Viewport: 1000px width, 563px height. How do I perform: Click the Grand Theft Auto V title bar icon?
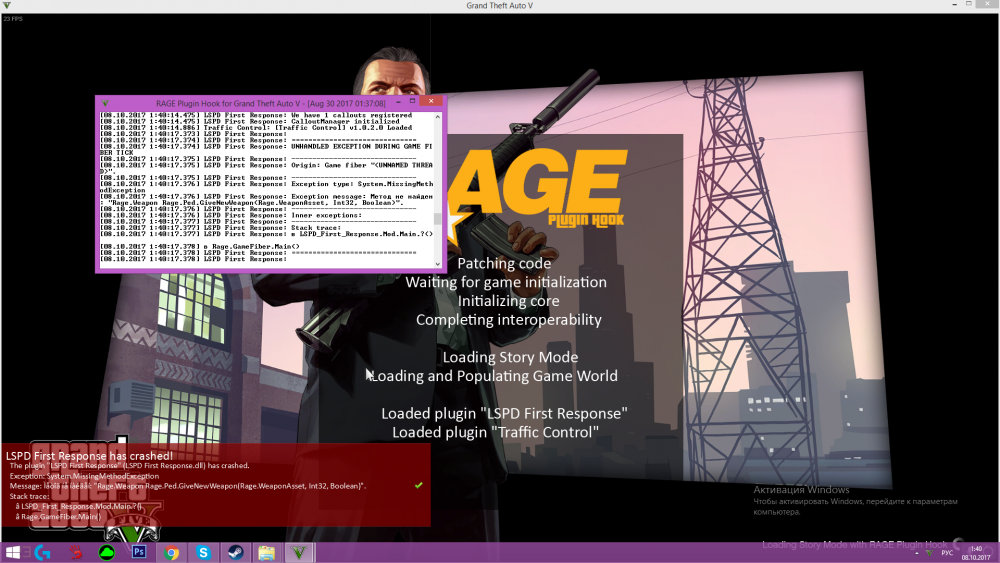coord(7,5)
